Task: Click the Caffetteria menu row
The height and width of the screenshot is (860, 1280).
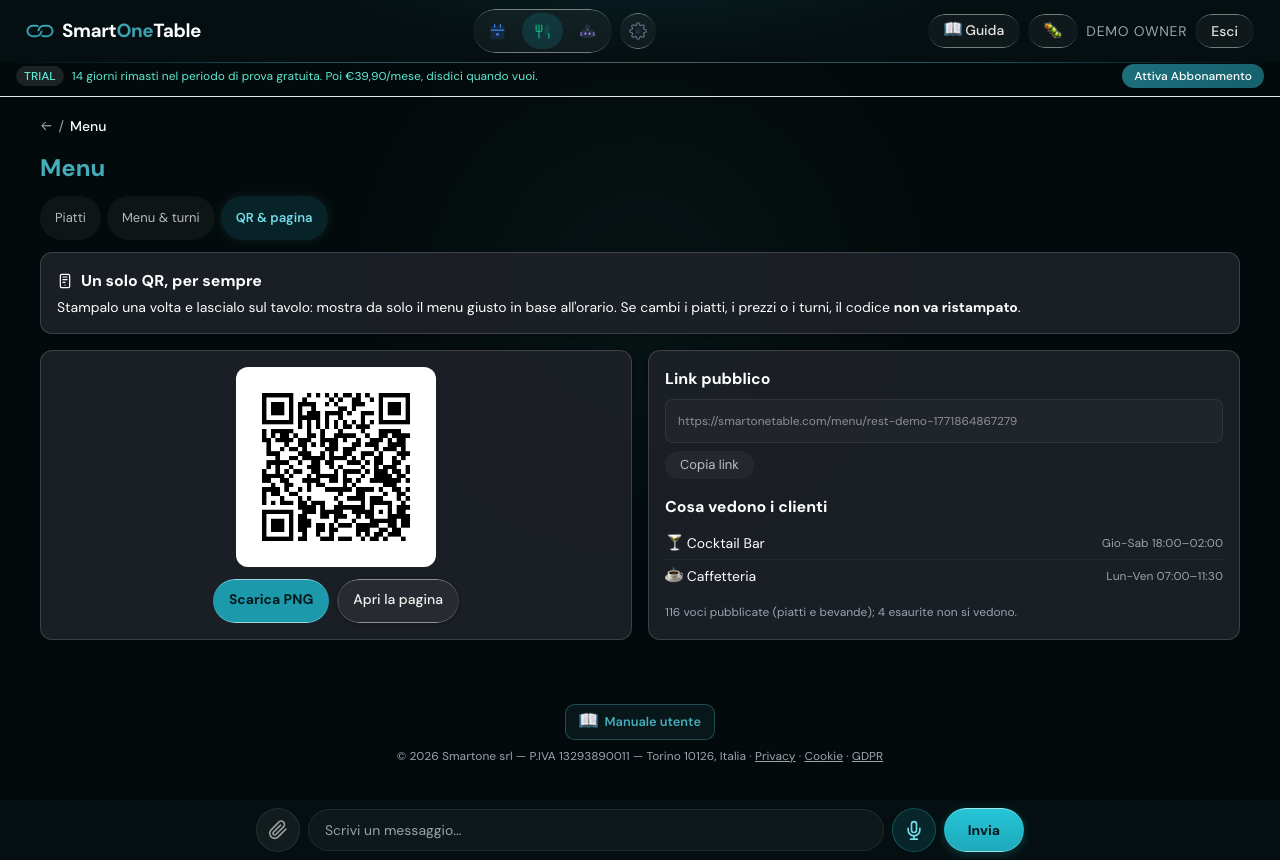Action: click(x=944, y=576)
